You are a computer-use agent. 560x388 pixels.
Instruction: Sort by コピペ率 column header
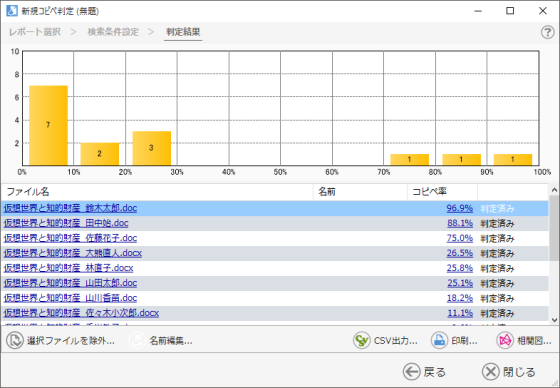coord(442,192)
